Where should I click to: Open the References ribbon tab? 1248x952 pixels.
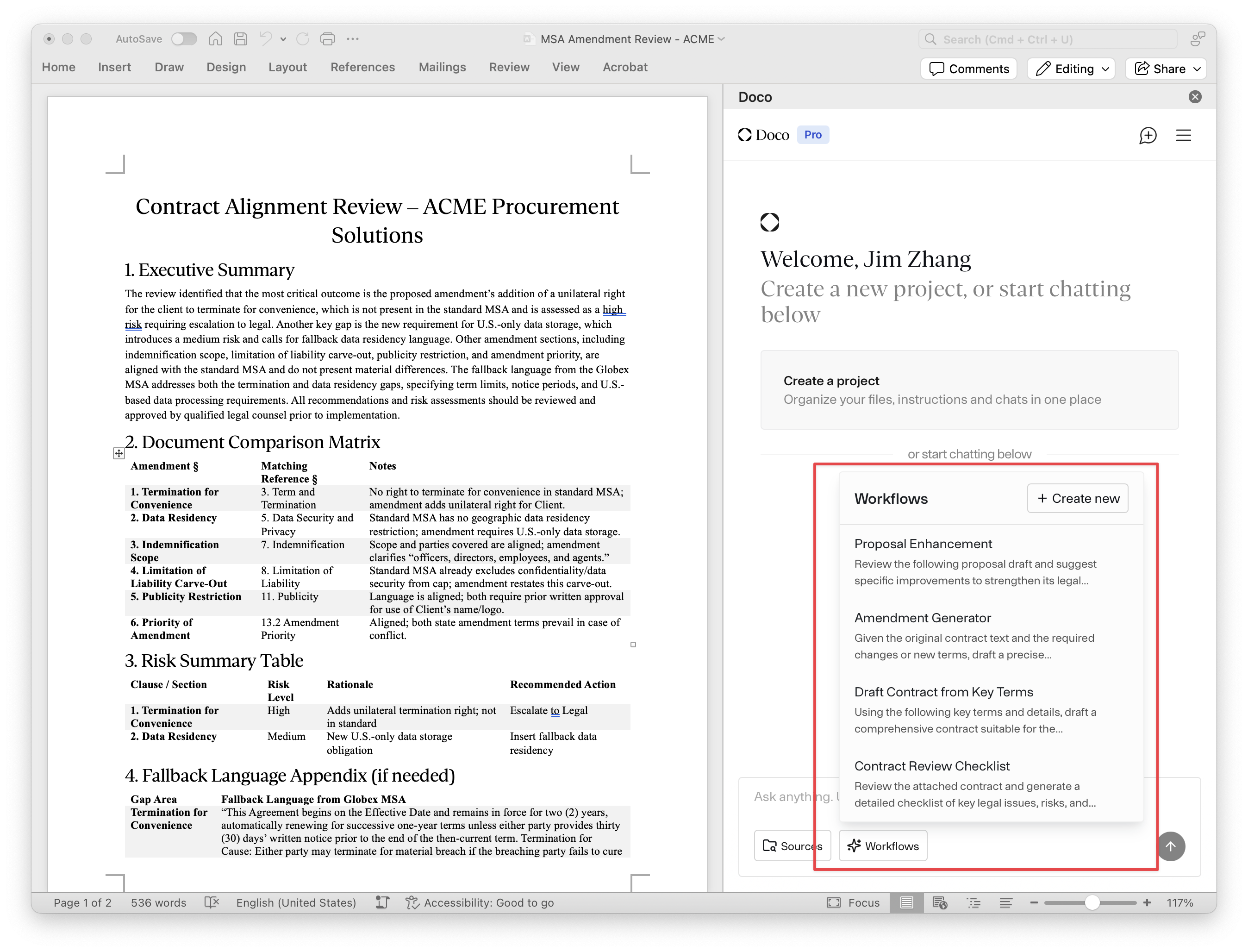(362, 67)
